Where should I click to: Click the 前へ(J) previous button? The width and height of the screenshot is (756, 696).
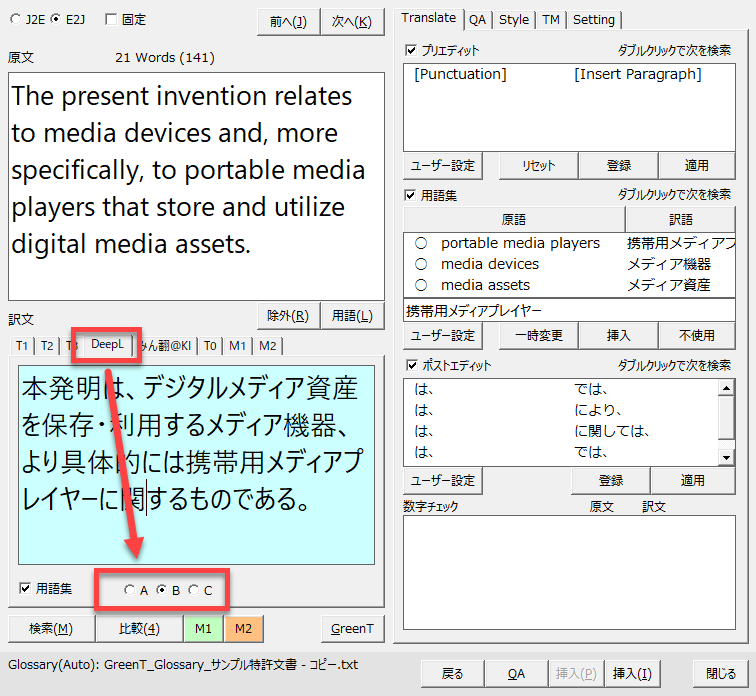pyautogui.click(x=288, y=21)
